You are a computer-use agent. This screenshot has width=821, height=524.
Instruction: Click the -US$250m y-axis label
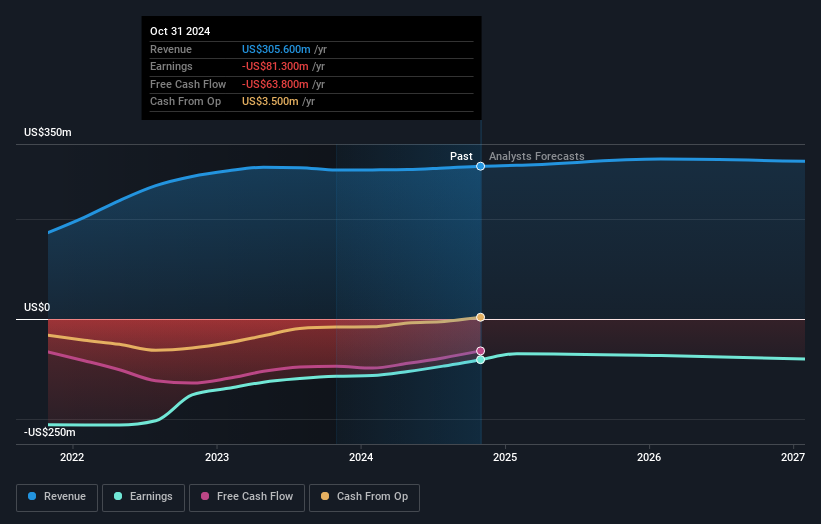coord(50,432)
